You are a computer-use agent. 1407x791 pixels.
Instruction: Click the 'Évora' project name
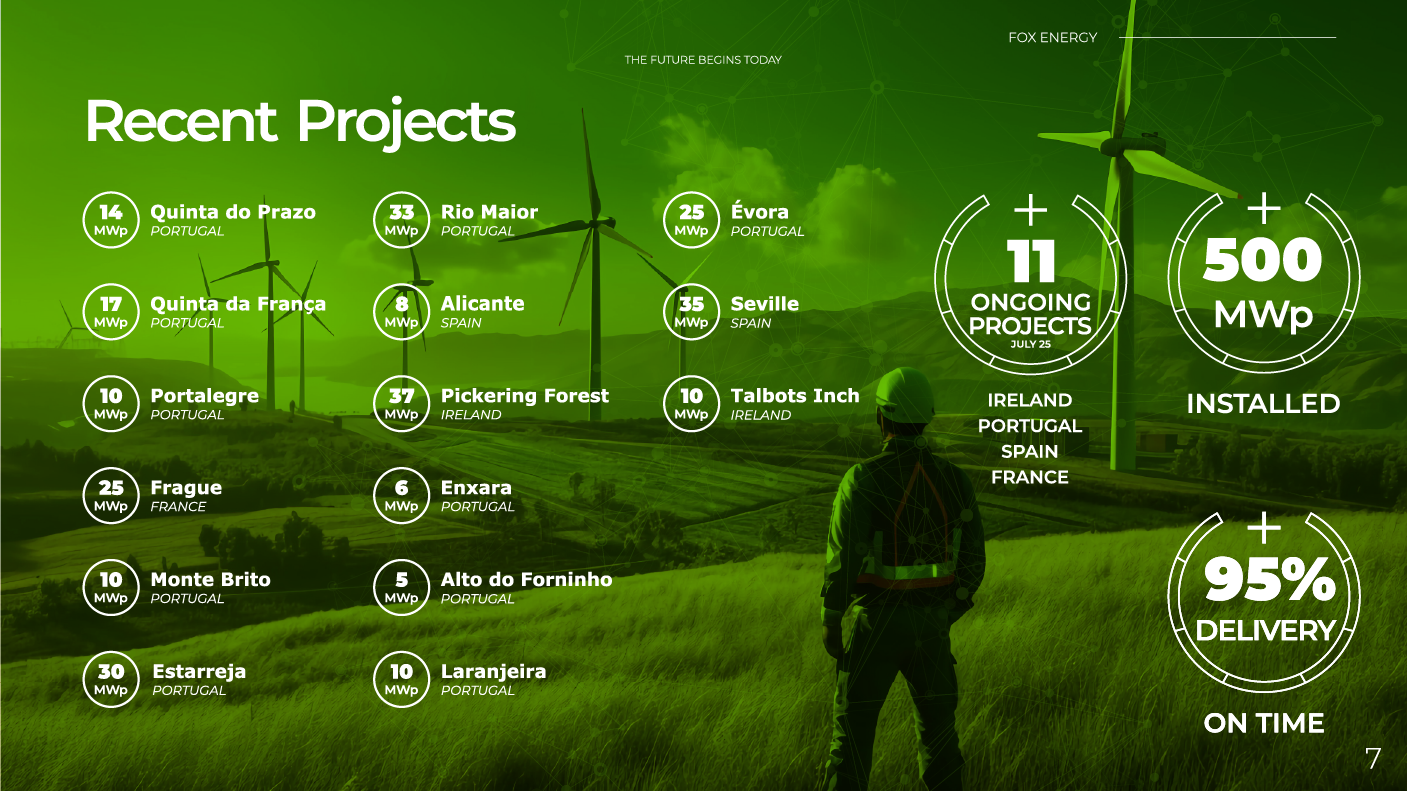(x=759, y=211)
